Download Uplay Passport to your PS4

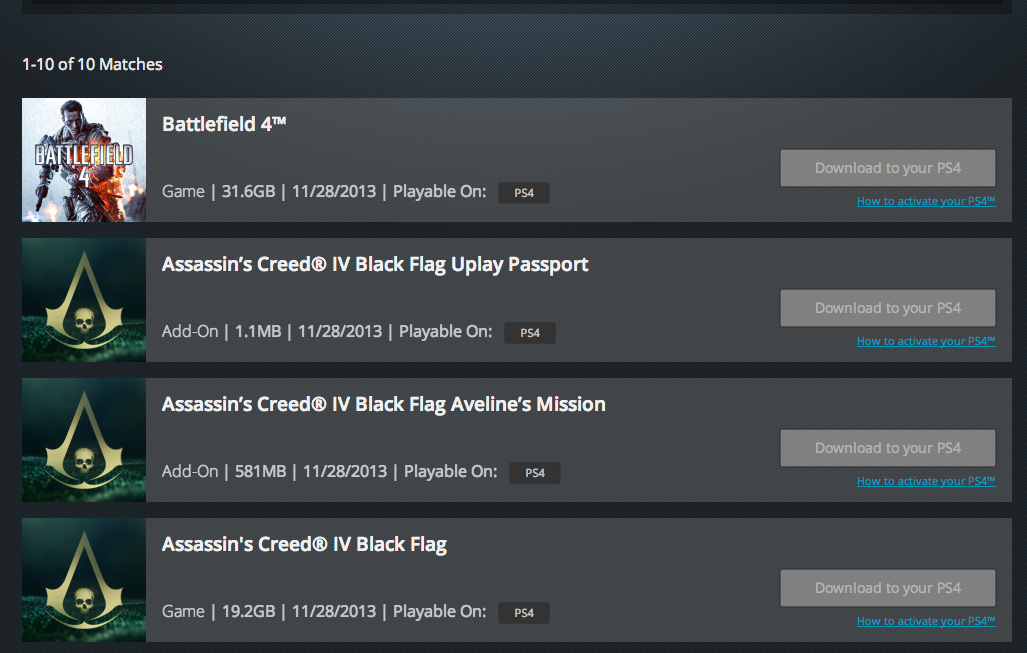887,308
